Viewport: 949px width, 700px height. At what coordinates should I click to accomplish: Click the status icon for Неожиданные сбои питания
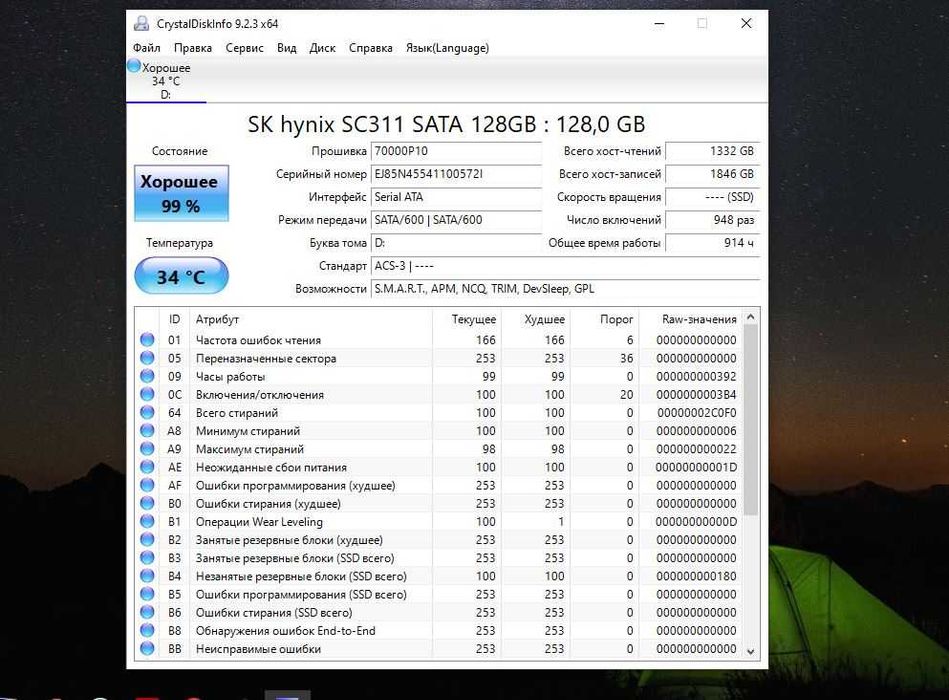coord(147,466)
